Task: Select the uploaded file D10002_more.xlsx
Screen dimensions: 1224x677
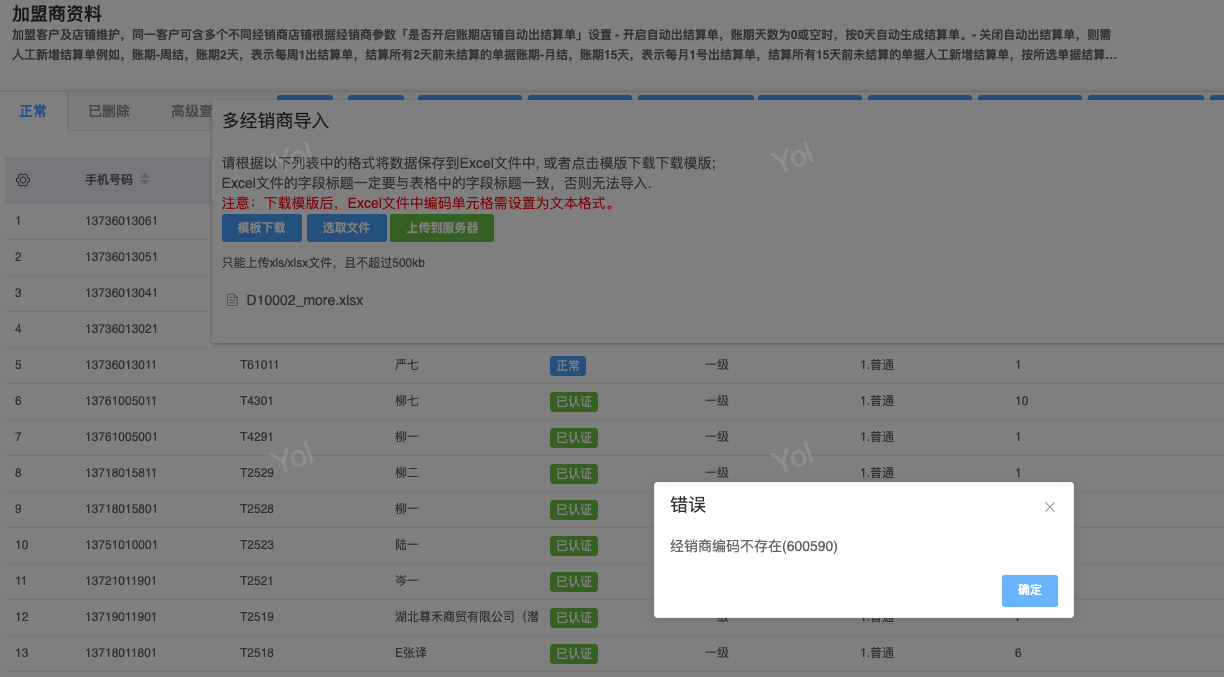Action: (x=304, y=300)
